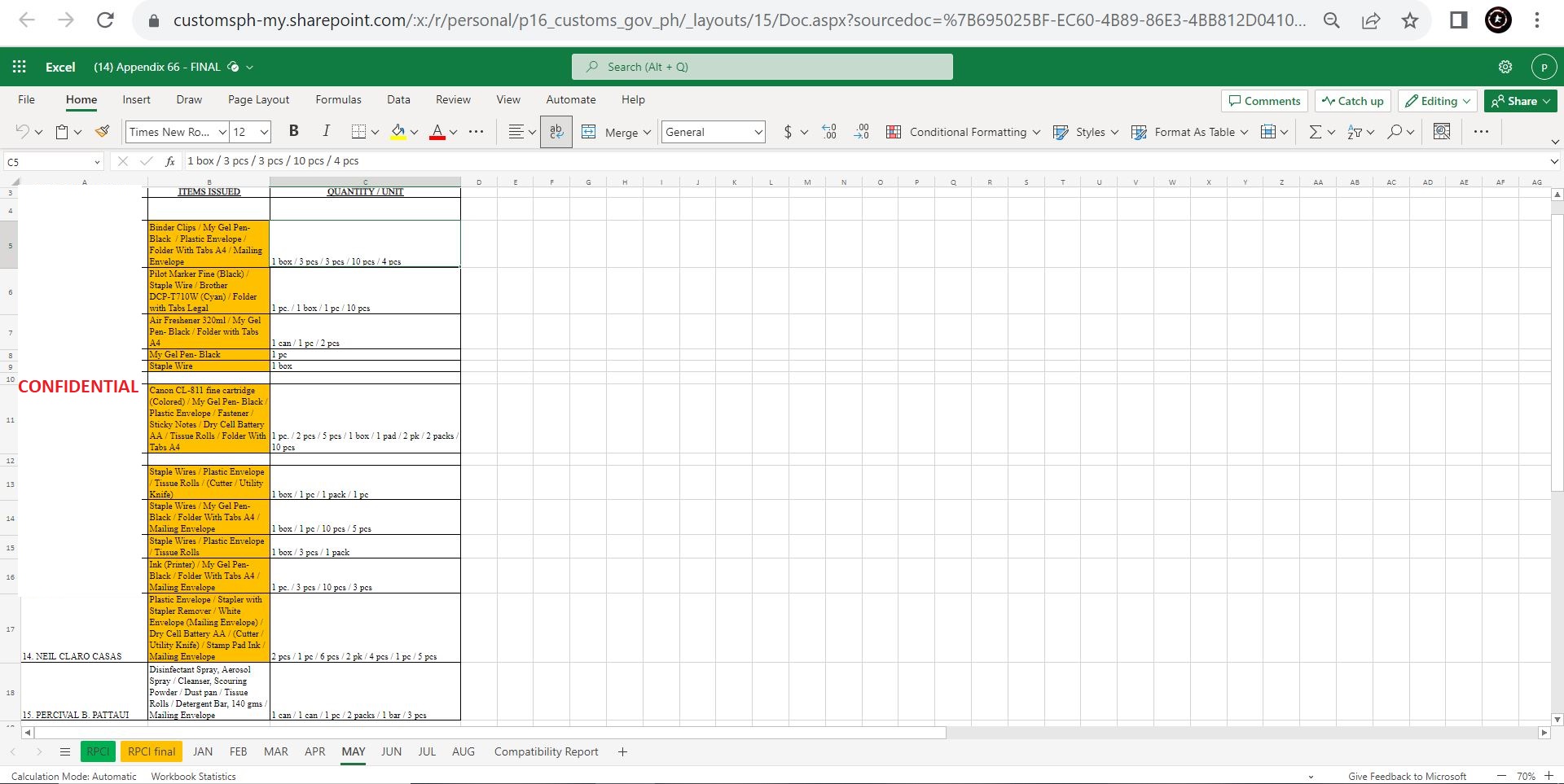Click the browser zoom magnifier icon
1564x784 pixels.
(x=1332, y=20)
